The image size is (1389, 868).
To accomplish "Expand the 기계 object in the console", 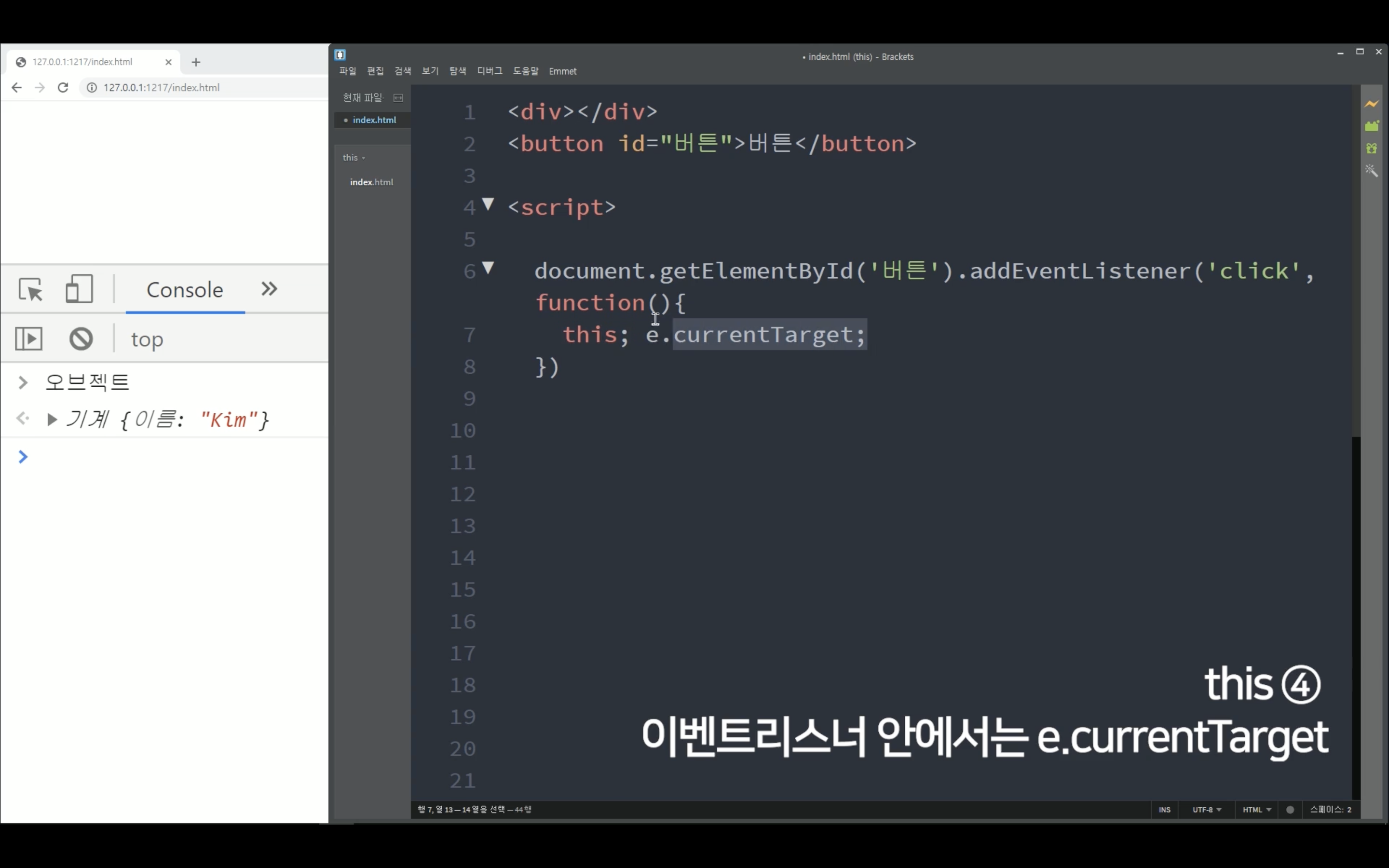I will pos(51,420).
